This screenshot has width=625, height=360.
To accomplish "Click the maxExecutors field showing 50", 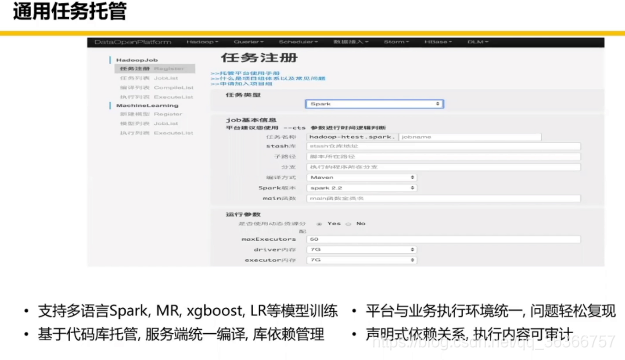I will tap(443, 239).
